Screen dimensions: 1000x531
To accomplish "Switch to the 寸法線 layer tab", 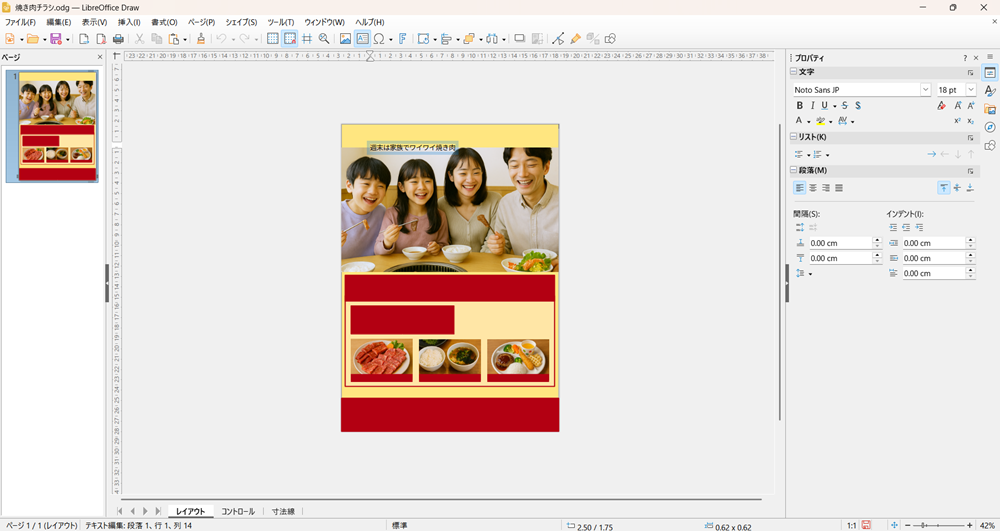I will tap(283, 511).
